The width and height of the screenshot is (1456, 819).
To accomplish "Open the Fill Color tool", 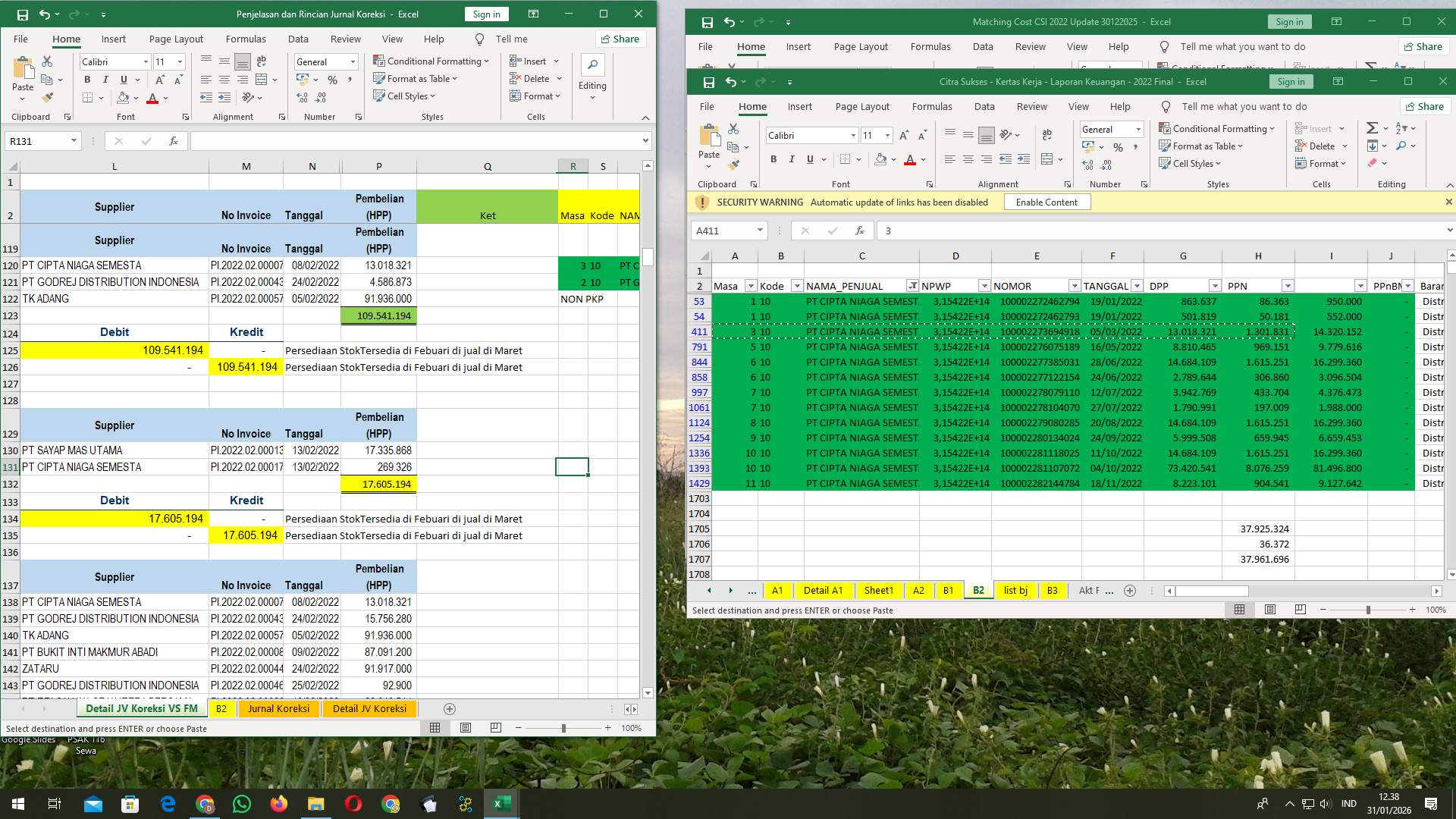I will (x=882, y=159).
